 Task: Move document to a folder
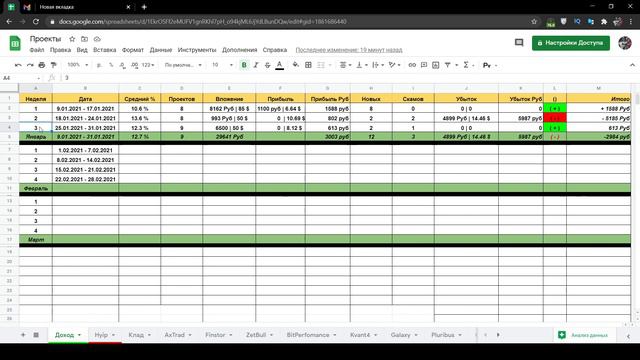(x=84, y=39)
